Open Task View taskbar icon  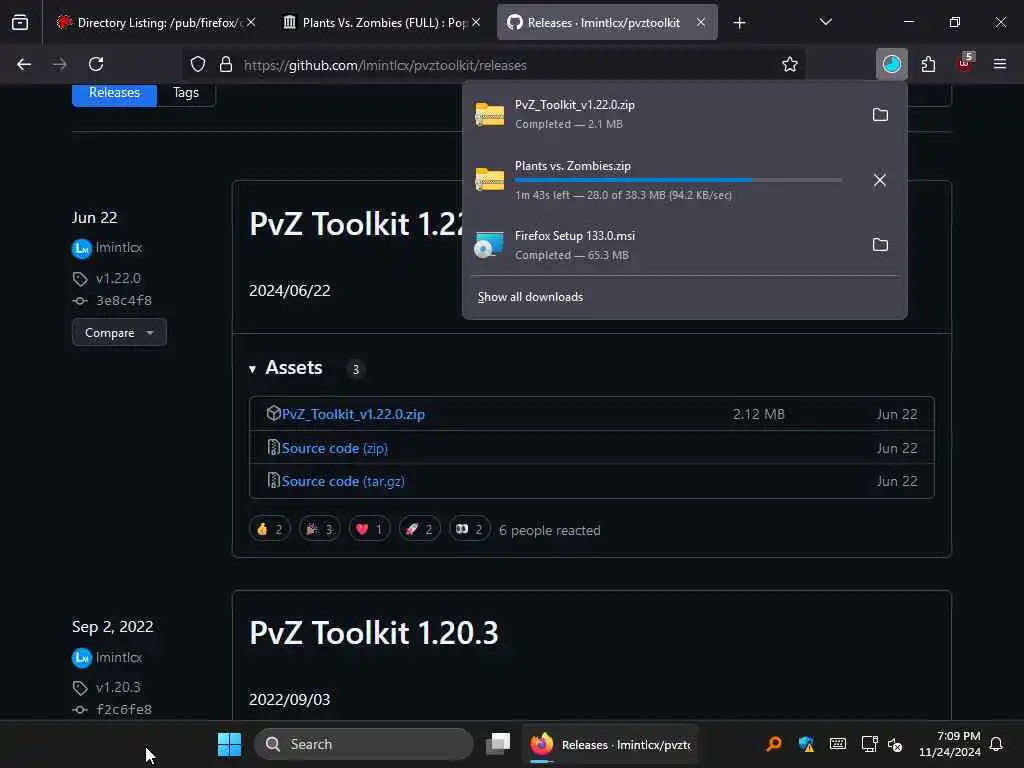coord(498,744)
